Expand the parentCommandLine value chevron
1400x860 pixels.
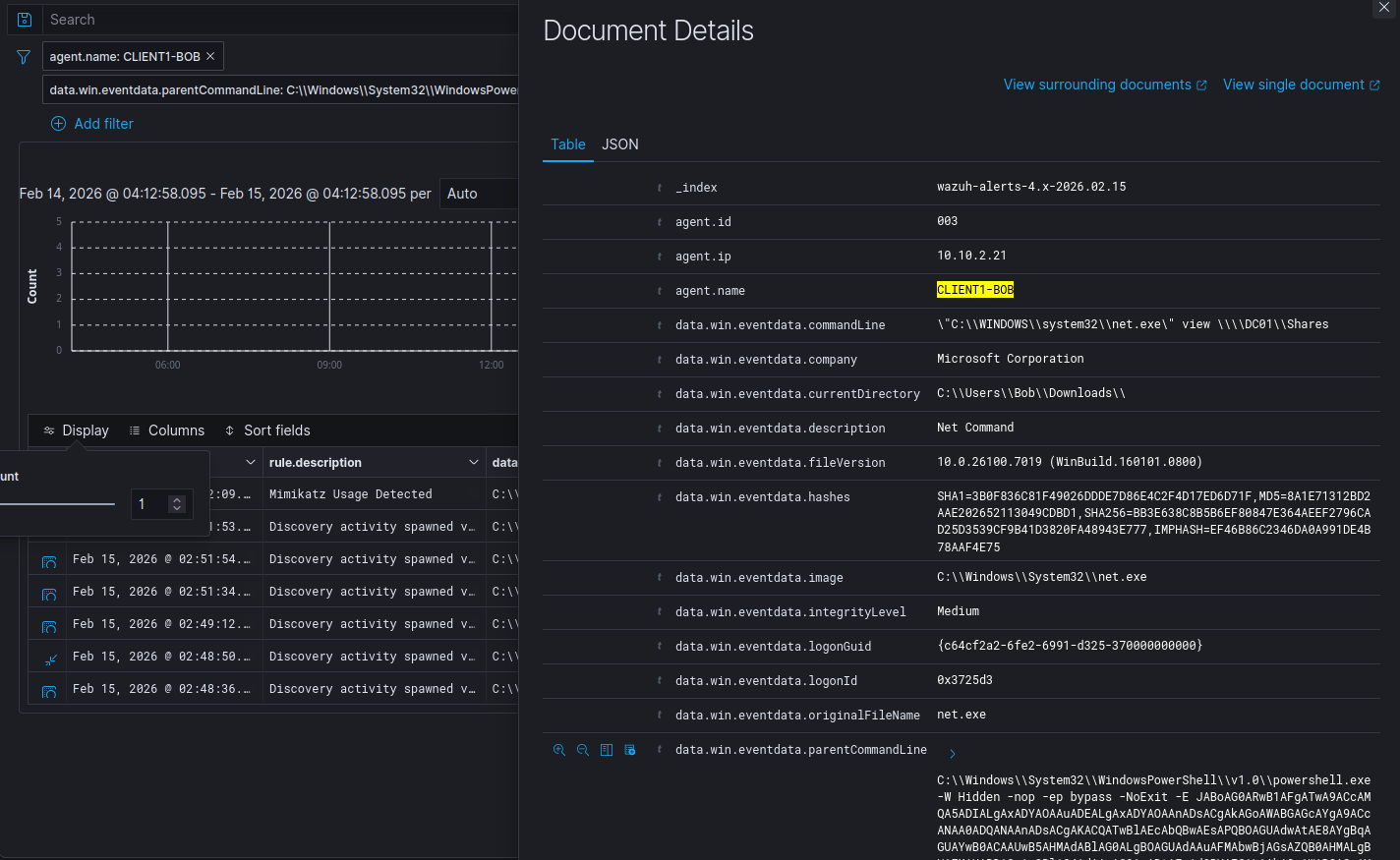click(952, 754)
